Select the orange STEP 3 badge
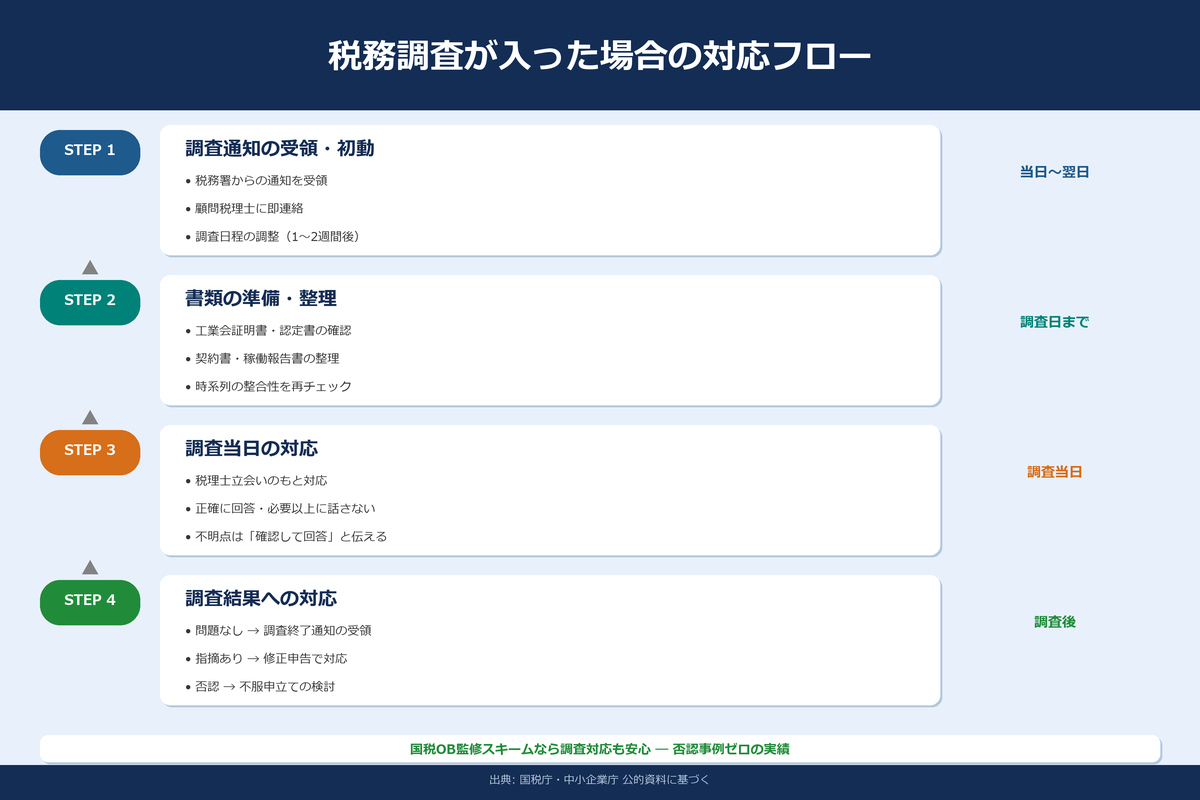The width and height of the screenshot is (1200, 800). [90, 452]
